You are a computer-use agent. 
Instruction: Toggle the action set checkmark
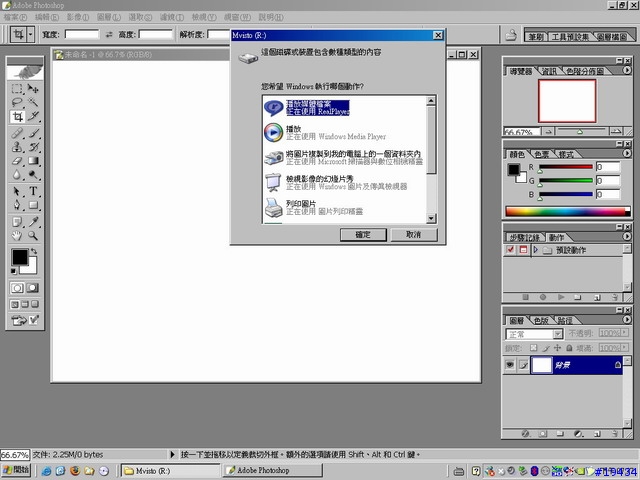[x=511, y=250]
